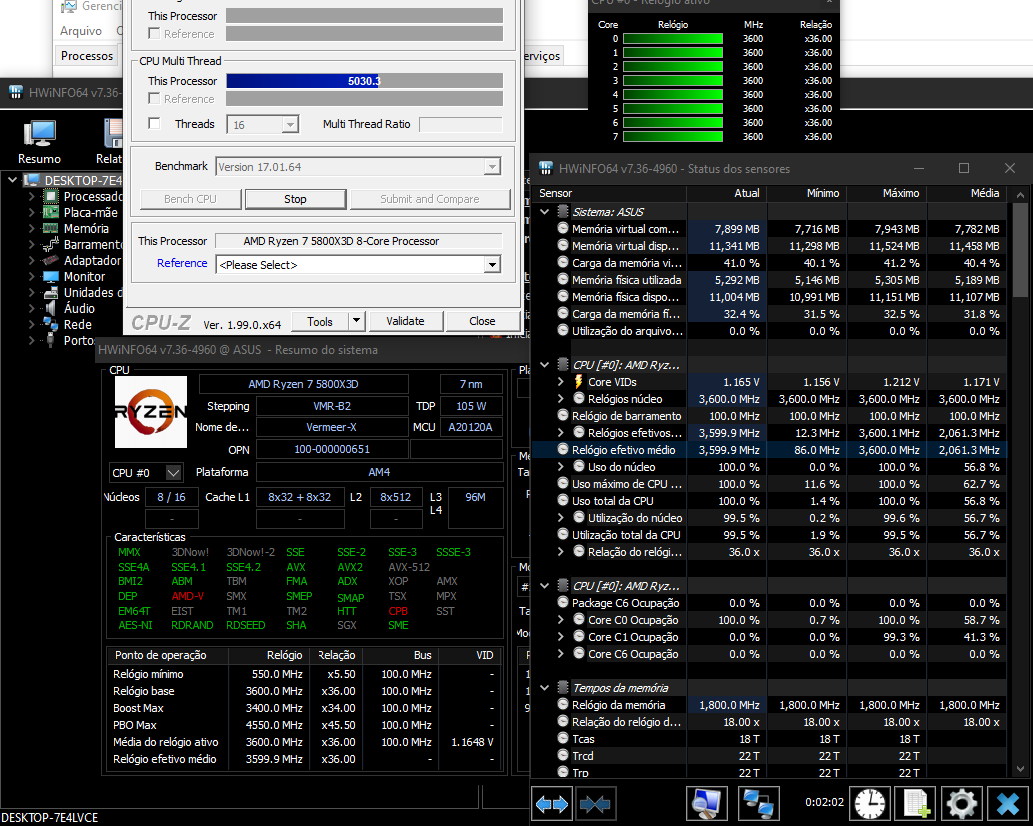Click the Barramento bus icon in the tree

pyautogui.click(x=51, y=244)
